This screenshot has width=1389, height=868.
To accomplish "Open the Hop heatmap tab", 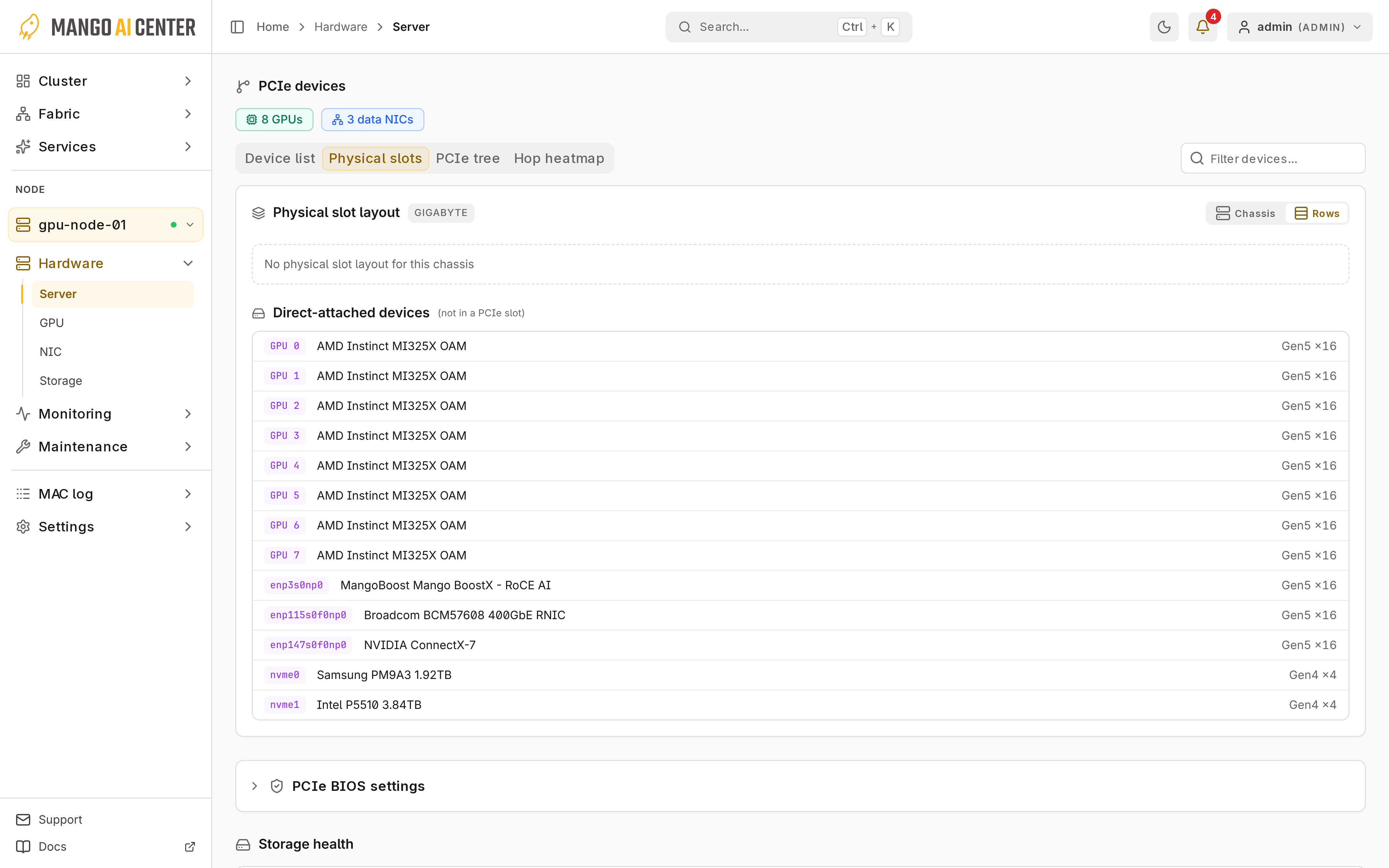I will click(x=559, y=158).
